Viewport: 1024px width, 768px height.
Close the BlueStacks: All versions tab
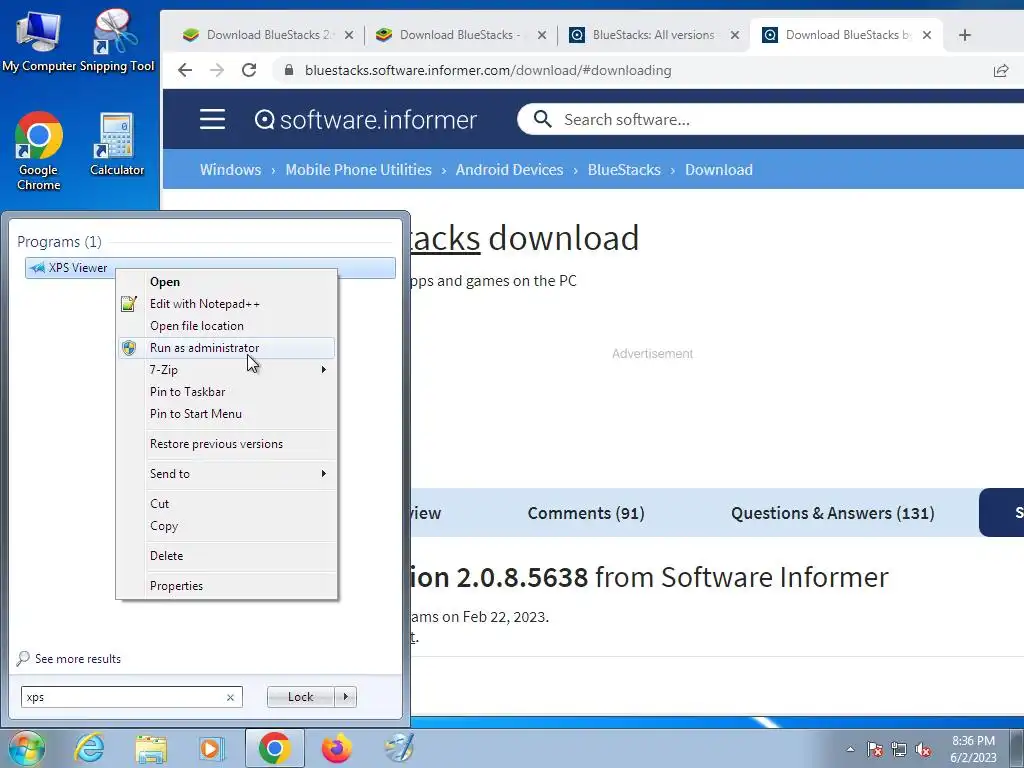coord(735,35)
